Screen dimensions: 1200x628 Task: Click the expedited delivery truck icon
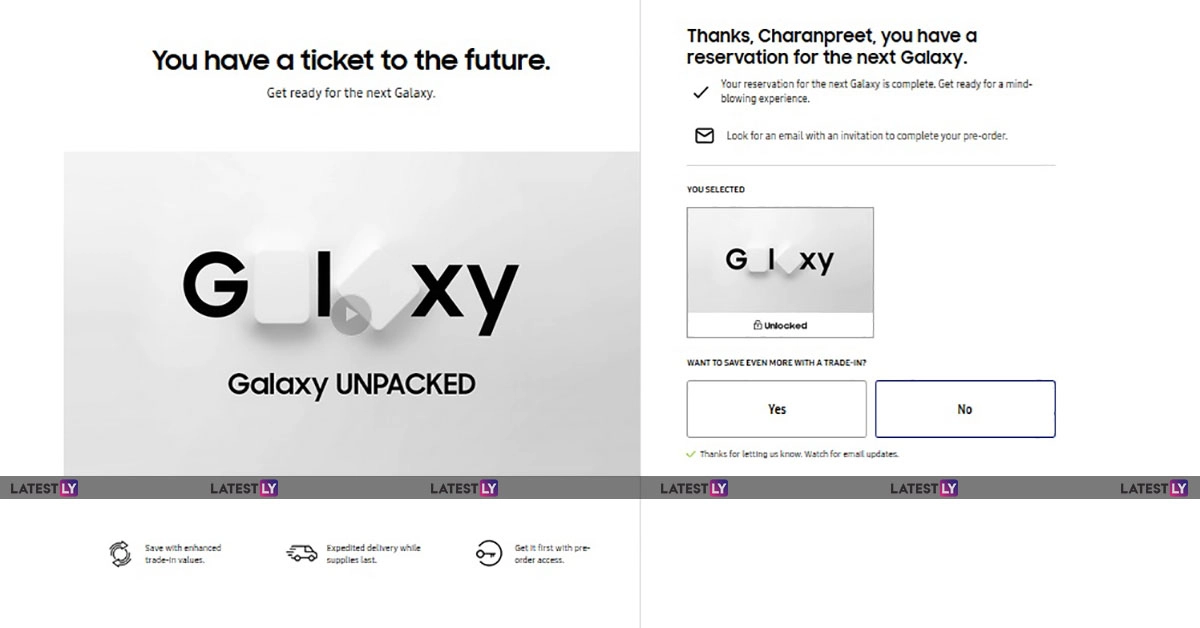[x=301, y=553]
